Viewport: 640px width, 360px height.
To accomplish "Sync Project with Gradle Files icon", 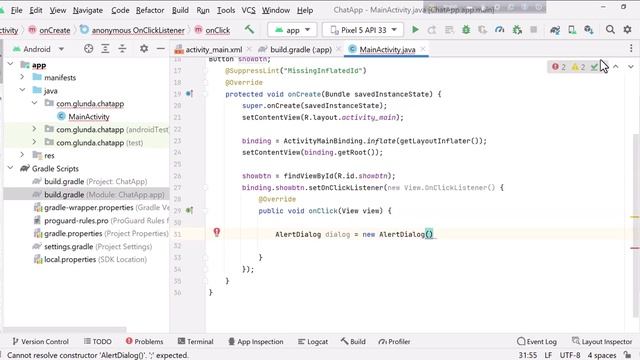I will (x=555, y=30).
